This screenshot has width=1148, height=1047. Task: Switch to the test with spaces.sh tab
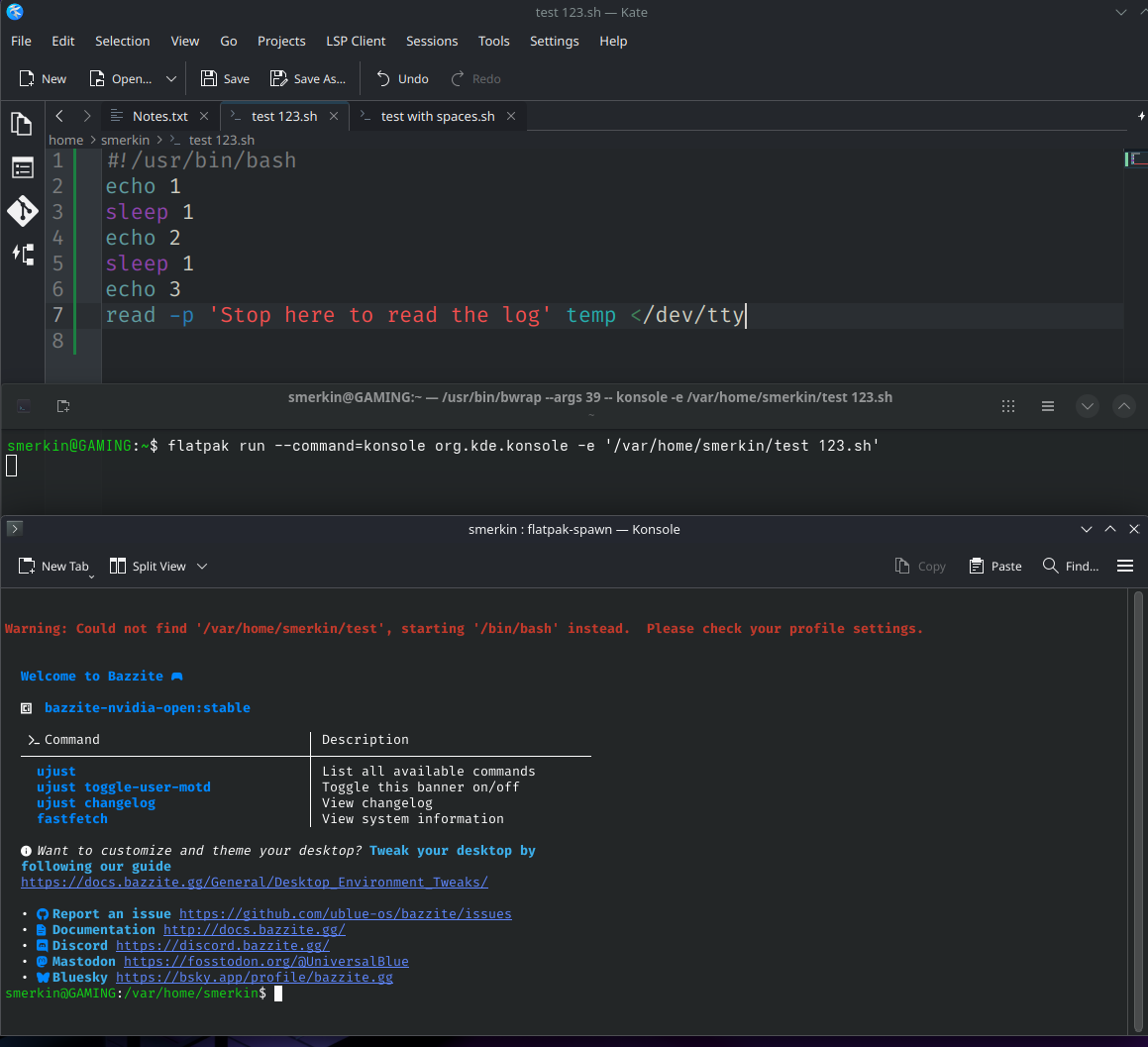click(x=437, y=116)
